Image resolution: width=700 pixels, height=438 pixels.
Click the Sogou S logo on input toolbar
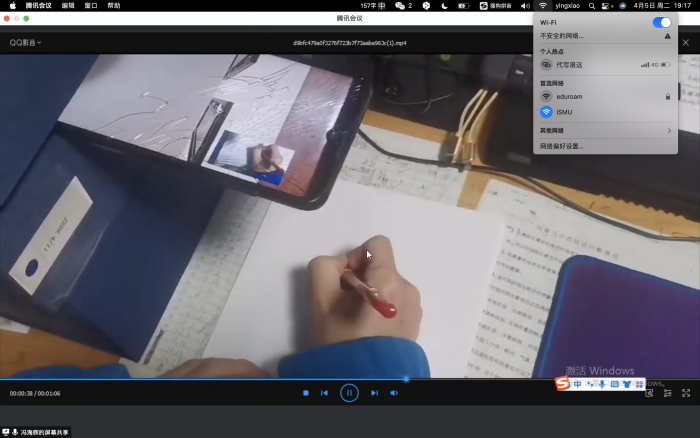[x=562, y=383]
